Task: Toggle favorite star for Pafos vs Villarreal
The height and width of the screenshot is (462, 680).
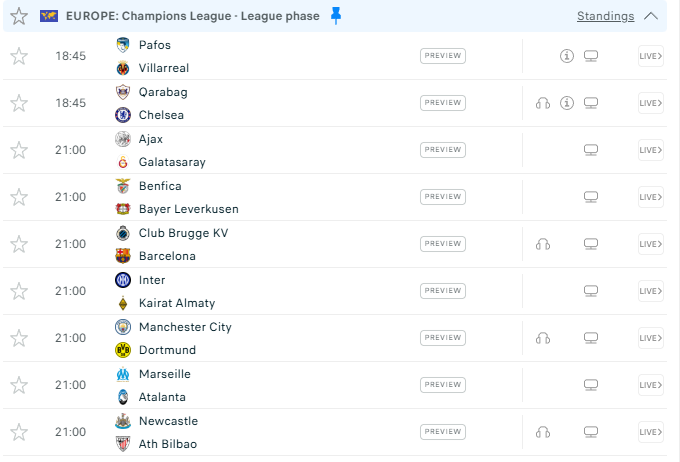Action: (x=19, y=56)
